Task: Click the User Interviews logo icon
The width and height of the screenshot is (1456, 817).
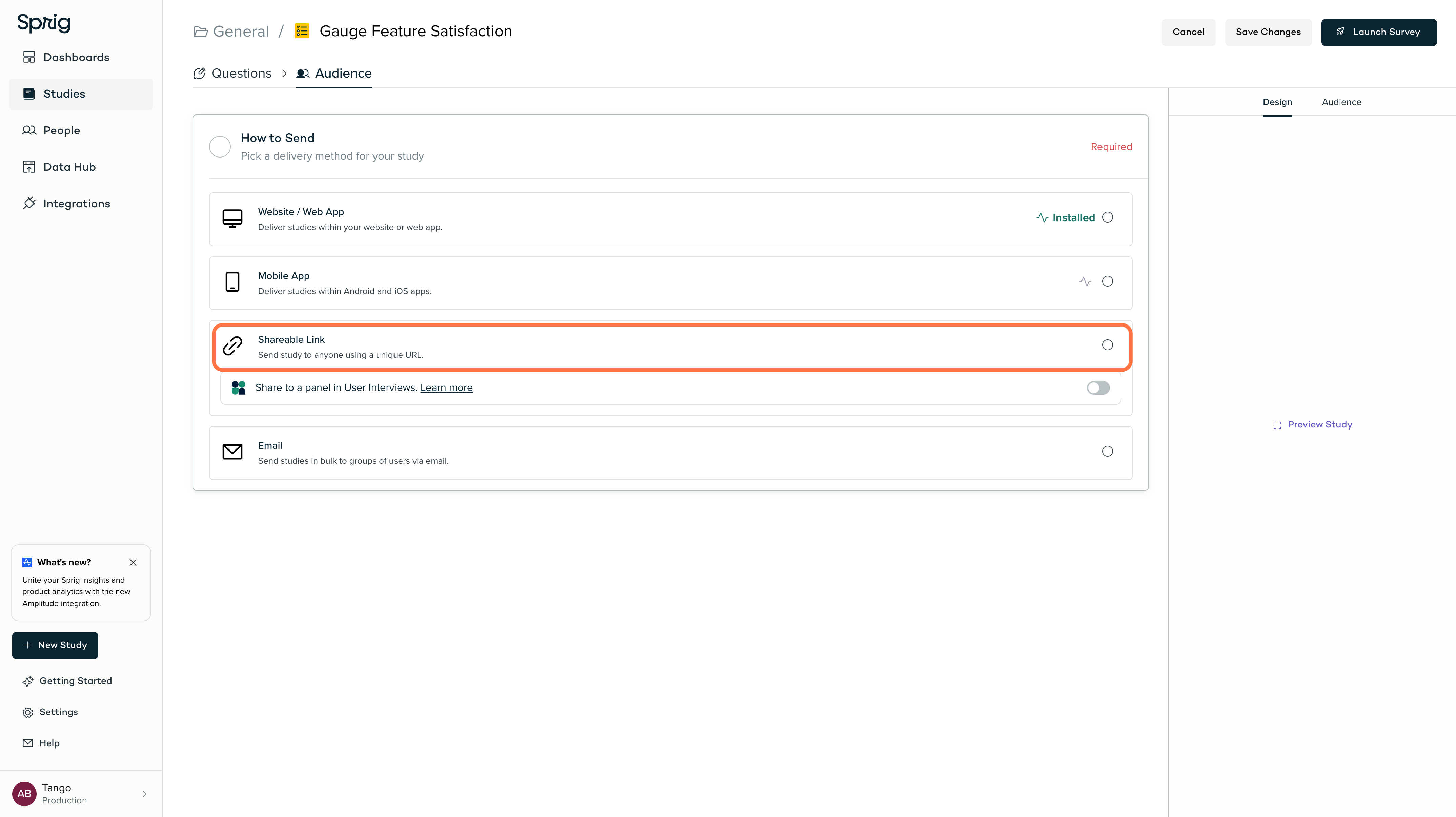Action: pyautogui.click(x=239, y=387)
